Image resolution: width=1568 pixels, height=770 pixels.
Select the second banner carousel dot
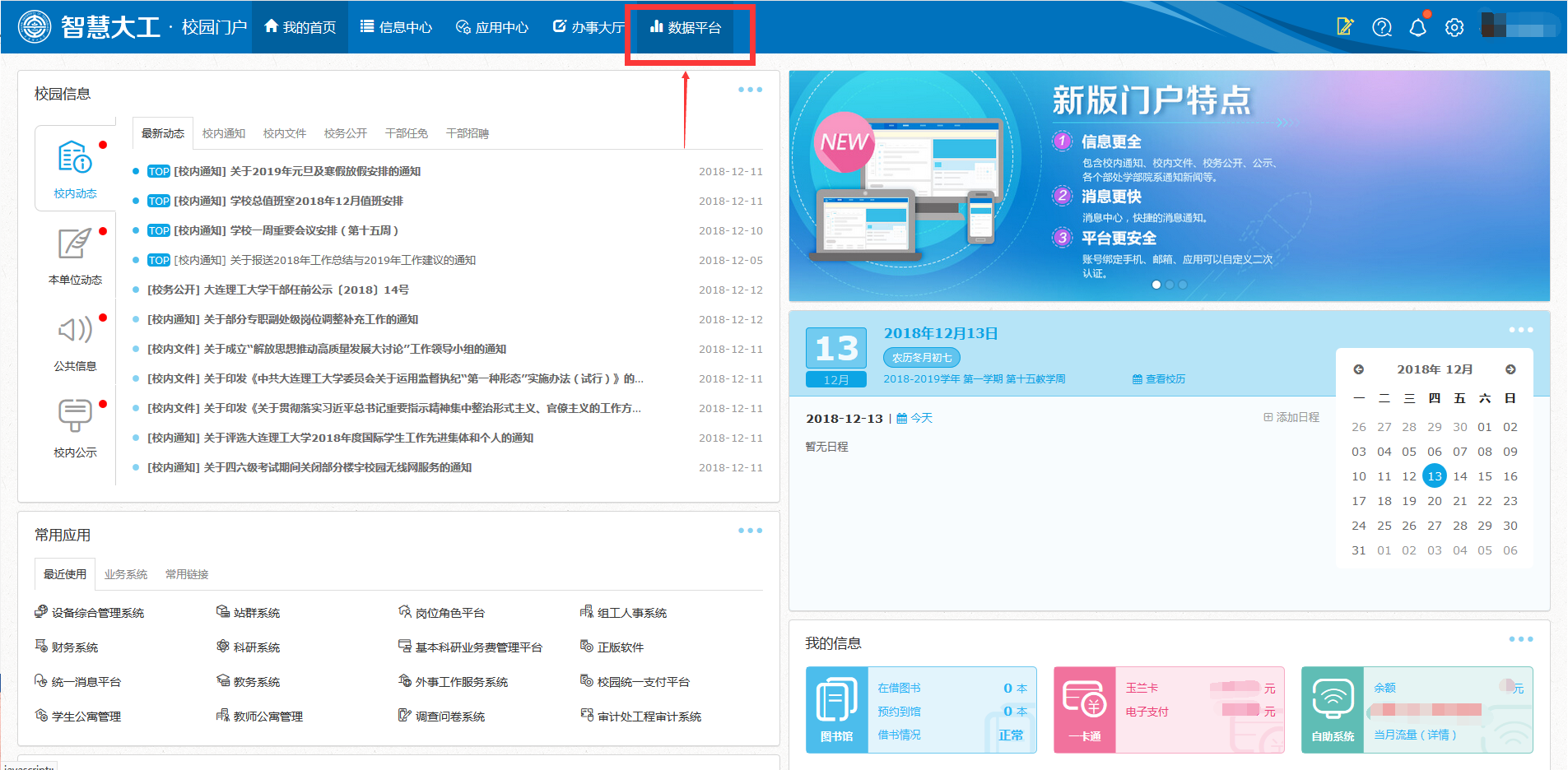pos(1170,285)
